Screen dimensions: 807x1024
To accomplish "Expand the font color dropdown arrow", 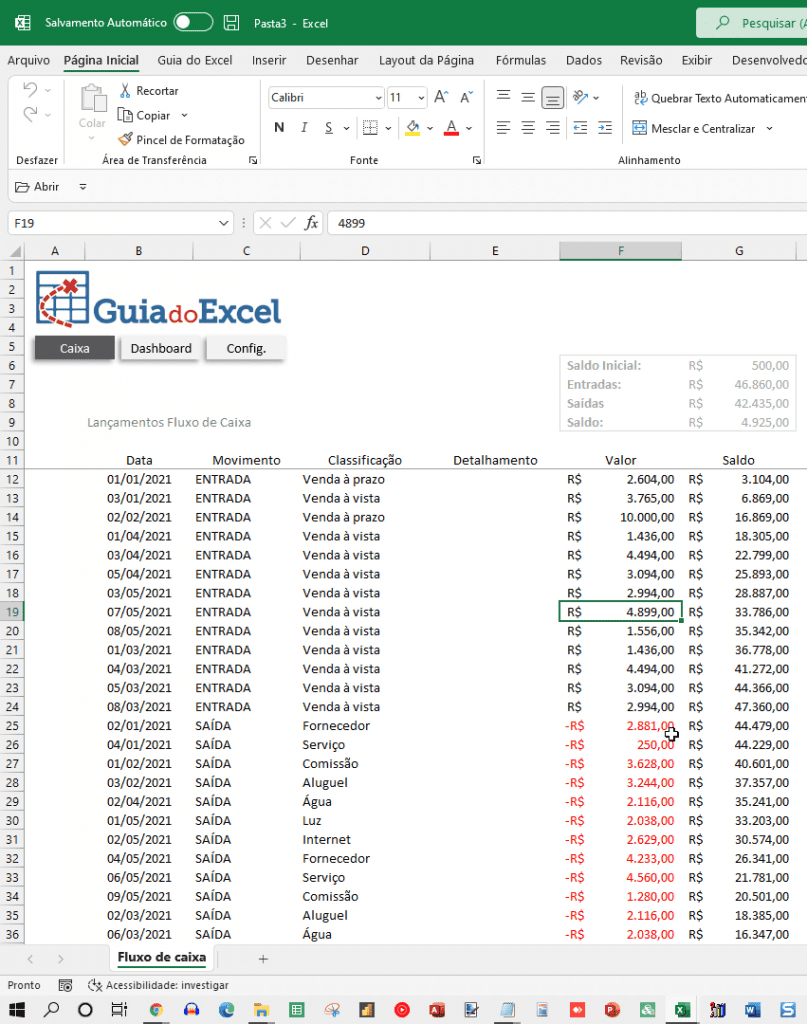I will click(469, 128).
